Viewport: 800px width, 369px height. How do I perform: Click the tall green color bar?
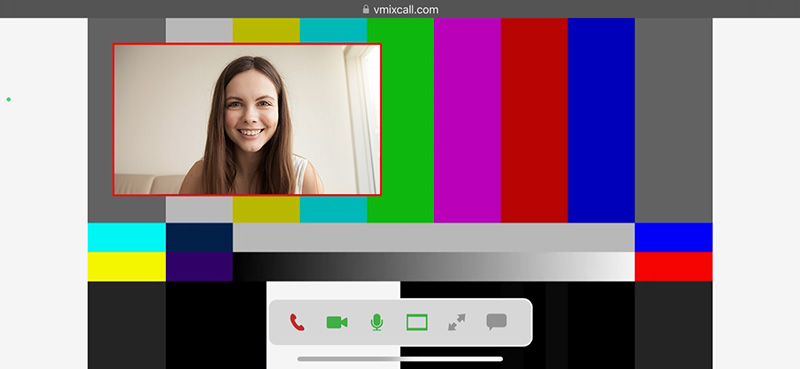400,120
